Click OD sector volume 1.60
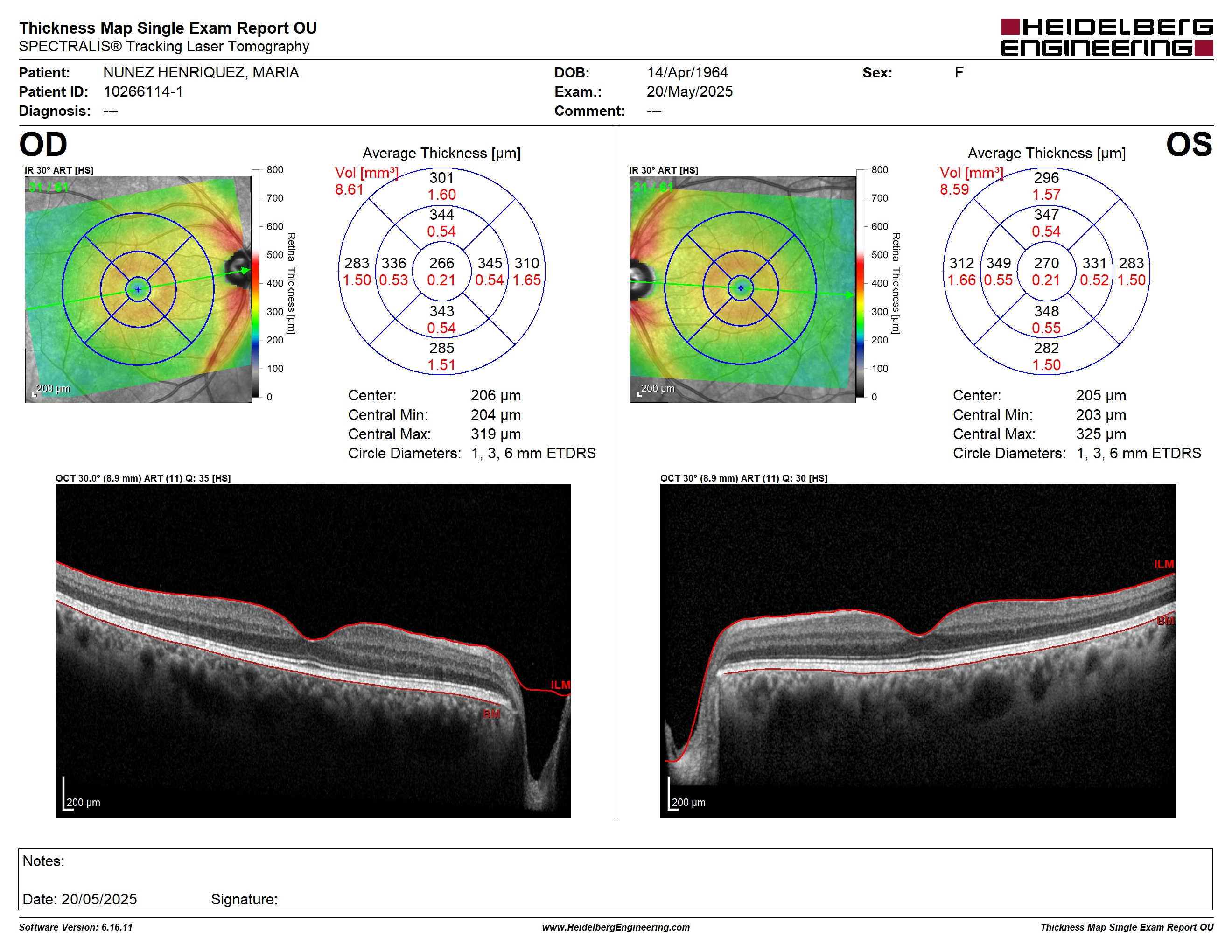This screenshot has height=952, width=1232. (441, 195)
